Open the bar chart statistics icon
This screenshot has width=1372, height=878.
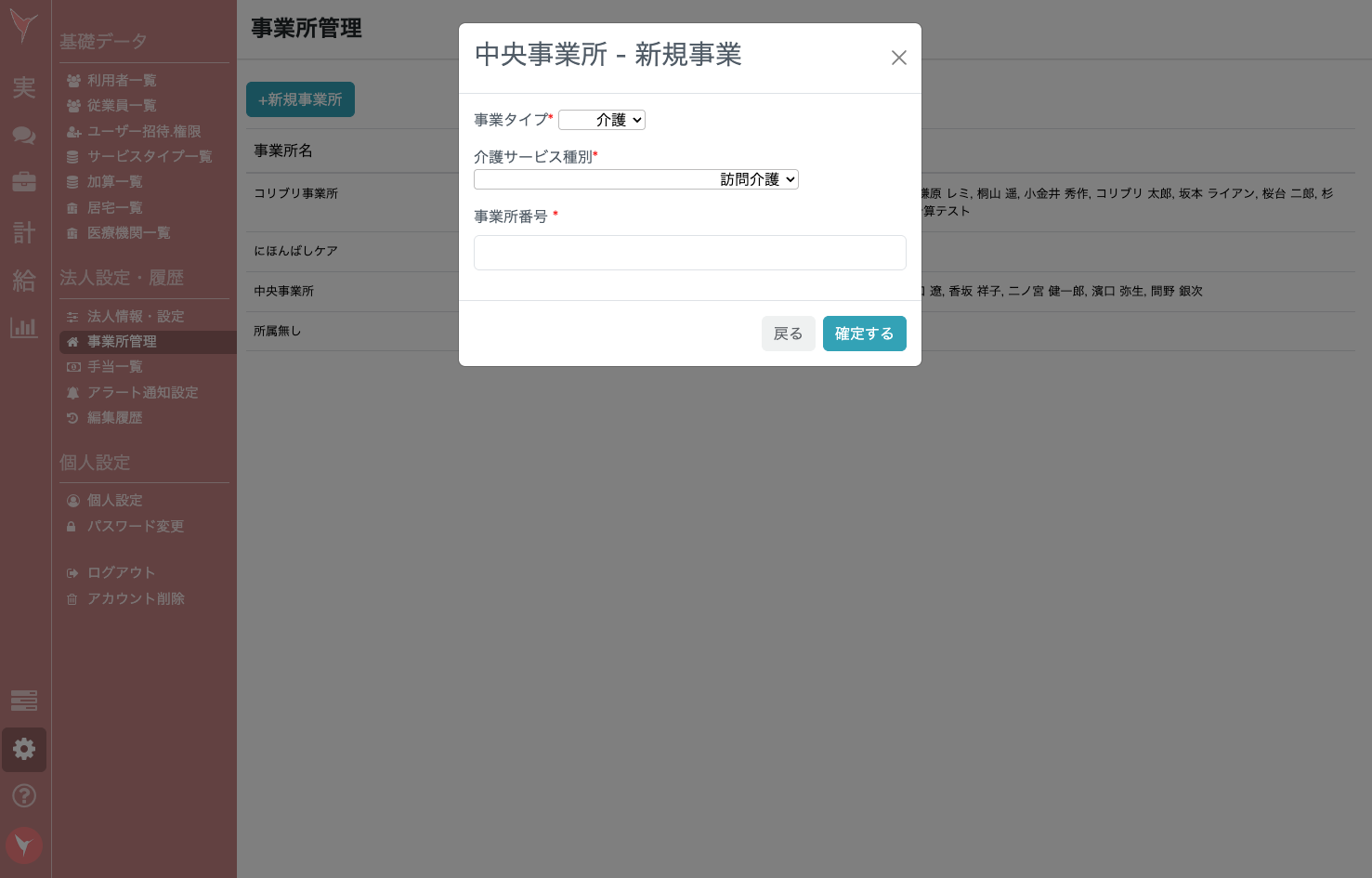click(23, 327)
